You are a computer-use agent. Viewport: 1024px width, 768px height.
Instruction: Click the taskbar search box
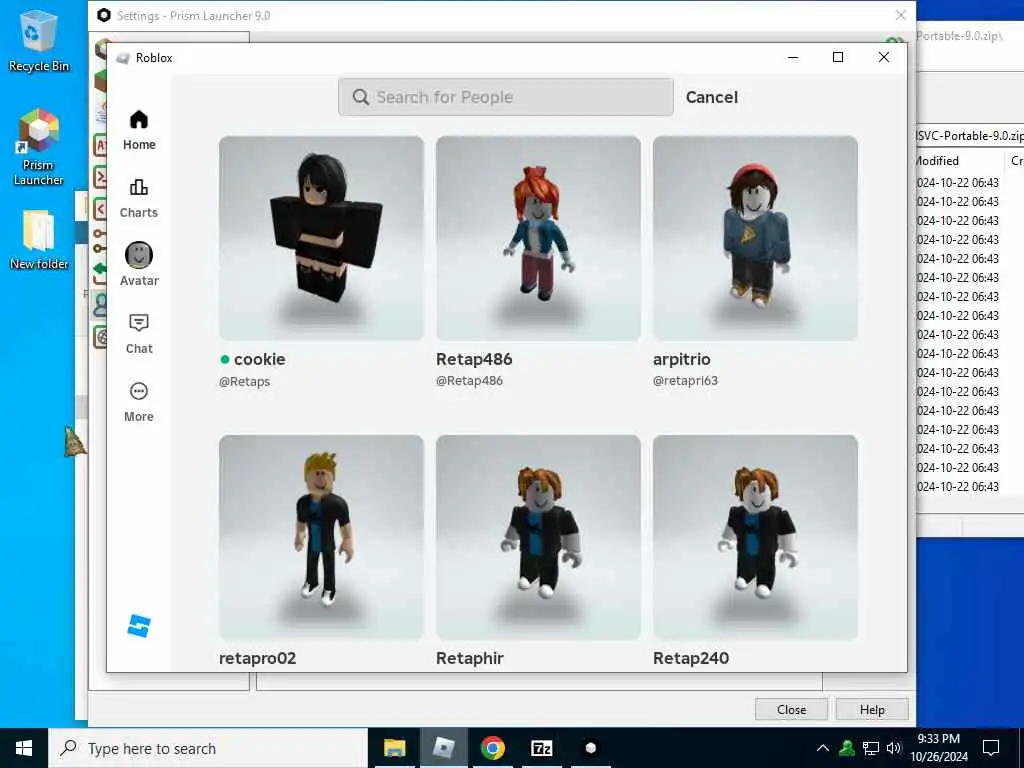coord(208,748)
